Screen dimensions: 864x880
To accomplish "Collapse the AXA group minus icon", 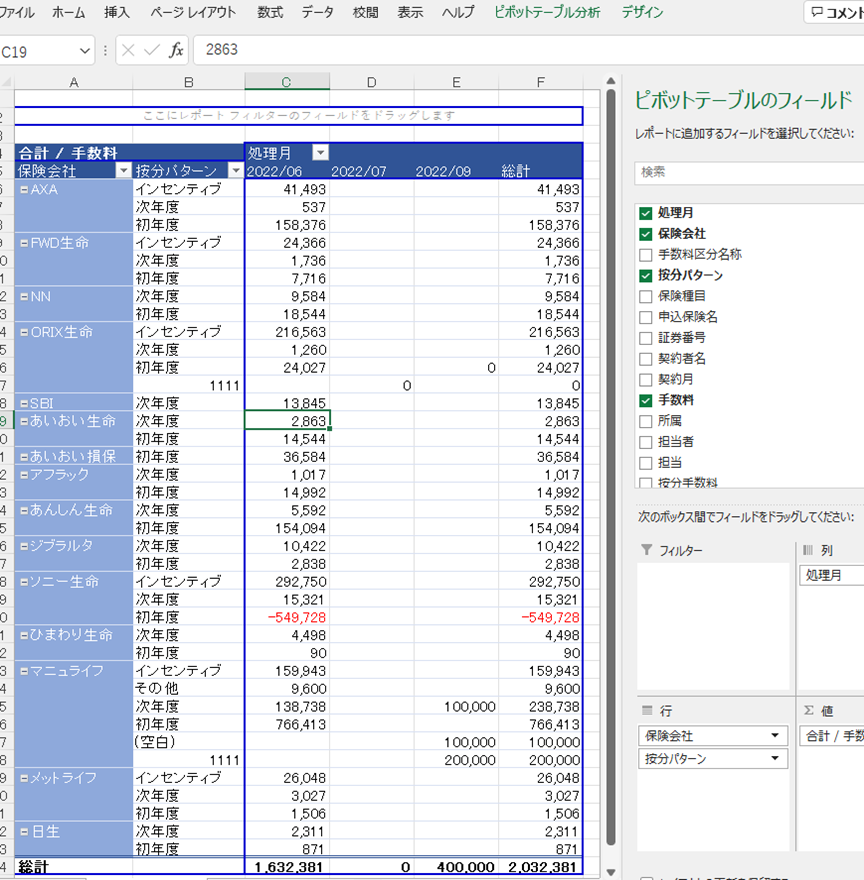I will tap(24, 189).
